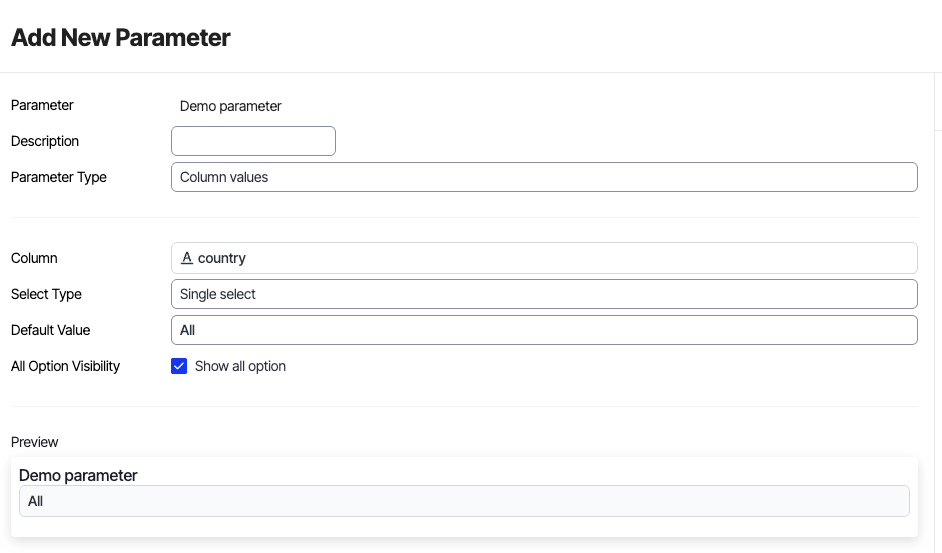Click the Add New Parameter heading
Screen dimensions: 942x553
pyautogui.click(x=121, y=38)
